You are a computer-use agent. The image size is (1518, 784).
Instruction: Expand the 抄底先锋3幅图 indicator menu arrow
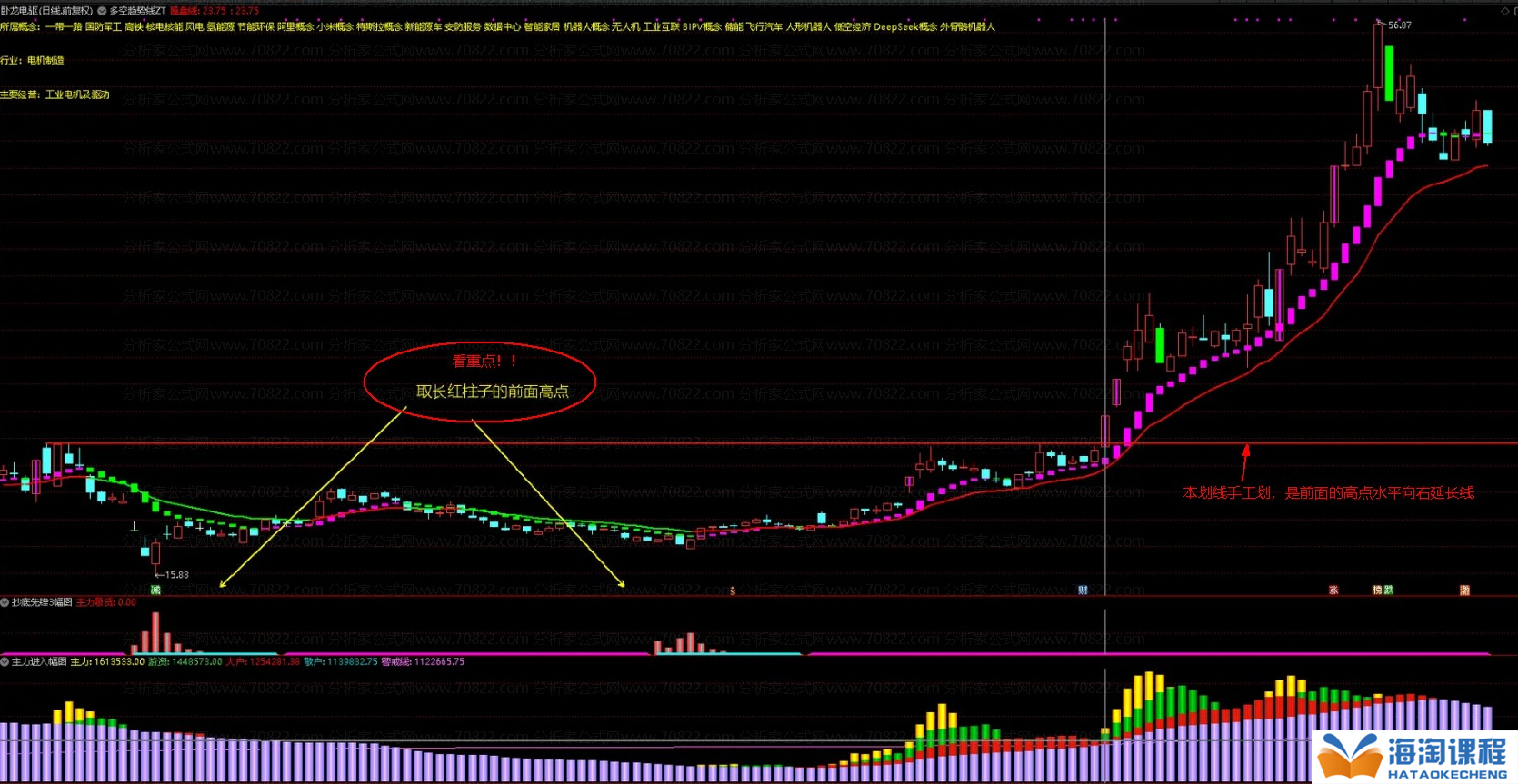[x=5, y=602]
